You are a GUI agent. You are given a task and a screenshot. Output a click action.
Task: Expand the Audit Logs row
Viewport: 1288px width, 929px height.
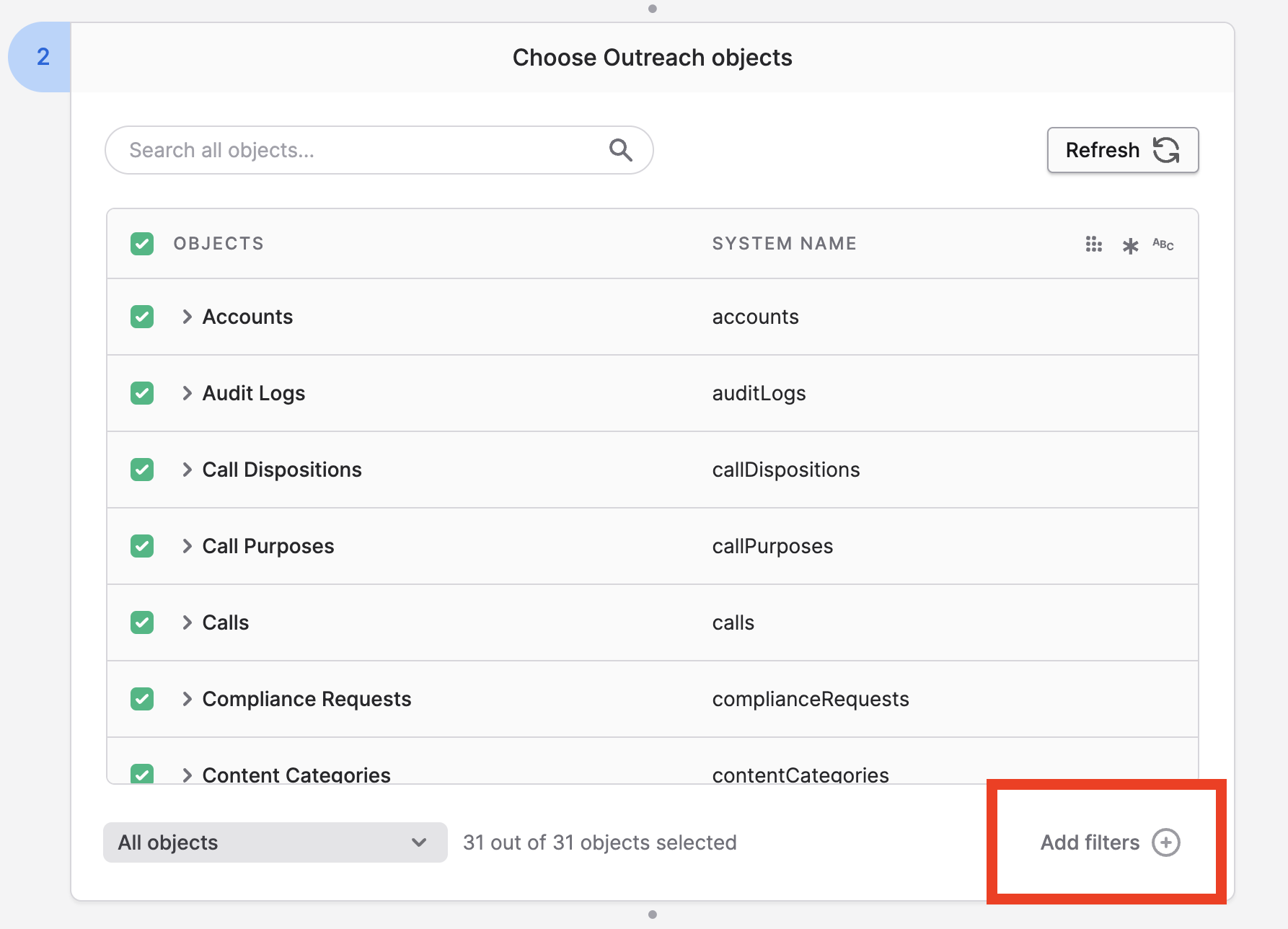[187, 393]
